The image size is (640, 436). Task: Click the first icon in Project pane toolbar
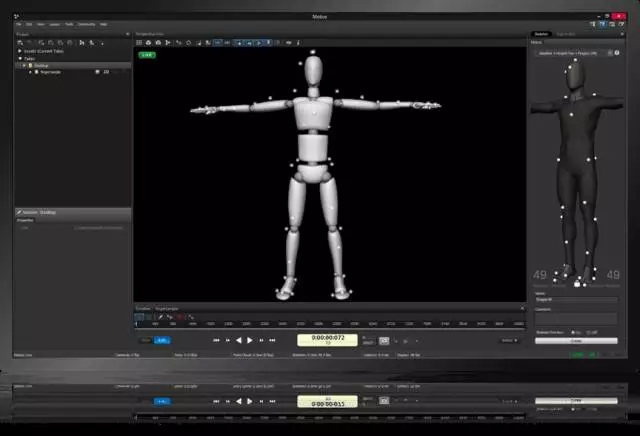click(x=20, y=43)
